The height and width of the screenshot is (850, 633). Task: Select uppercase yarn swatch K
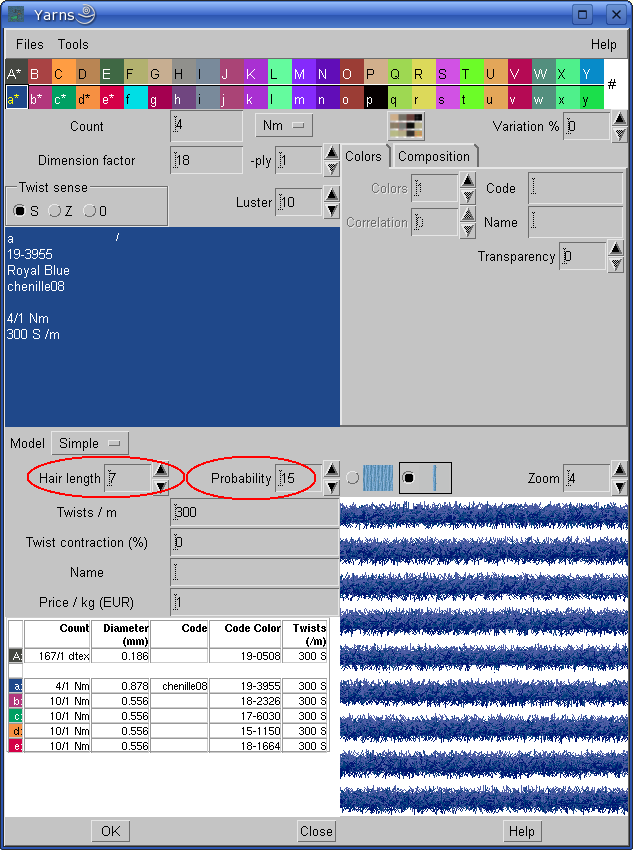[x=250, y=74]
